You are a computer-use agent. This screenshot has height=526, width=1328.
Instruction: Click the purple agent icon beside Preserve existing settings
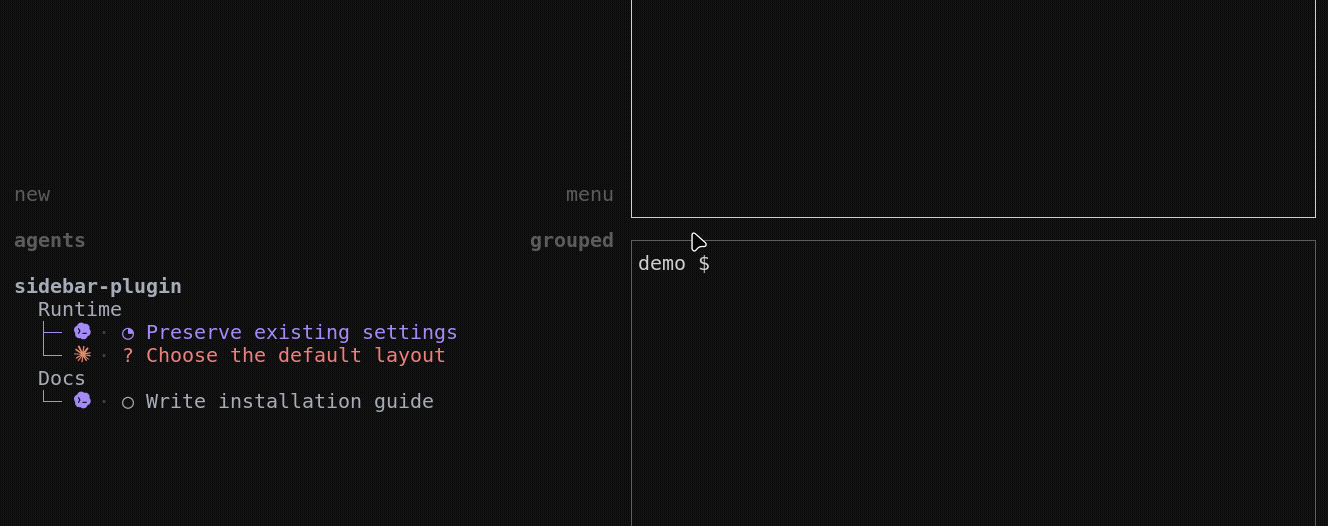point(82,332)
